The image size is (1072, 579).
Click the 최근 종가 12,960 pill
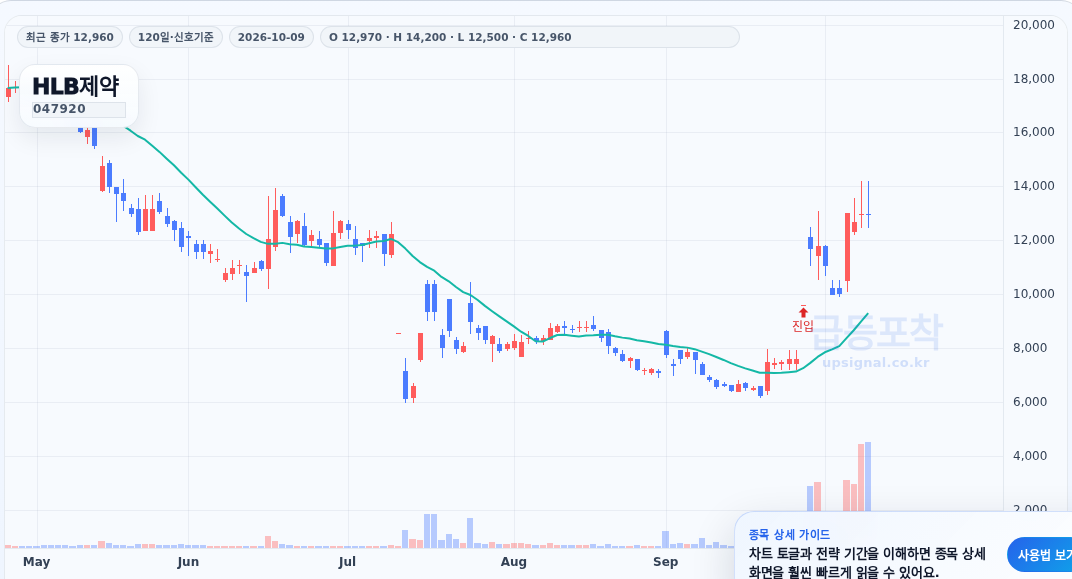tap(70, 37)
